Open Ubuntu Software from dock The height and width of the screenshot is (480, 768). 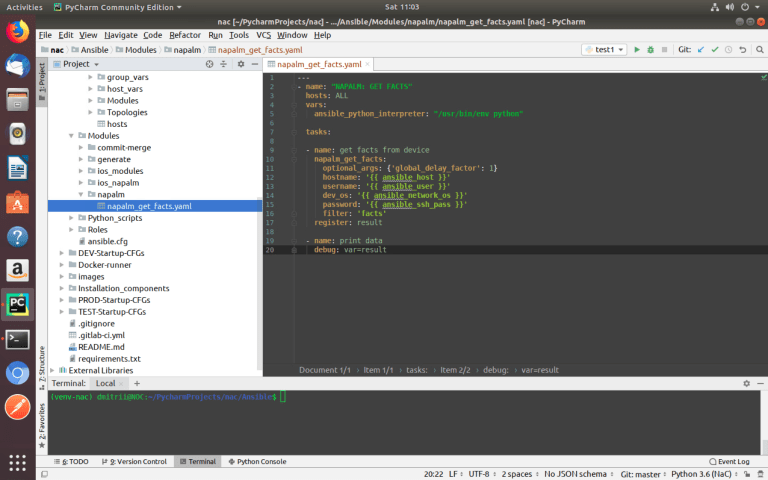coord(17,202)
